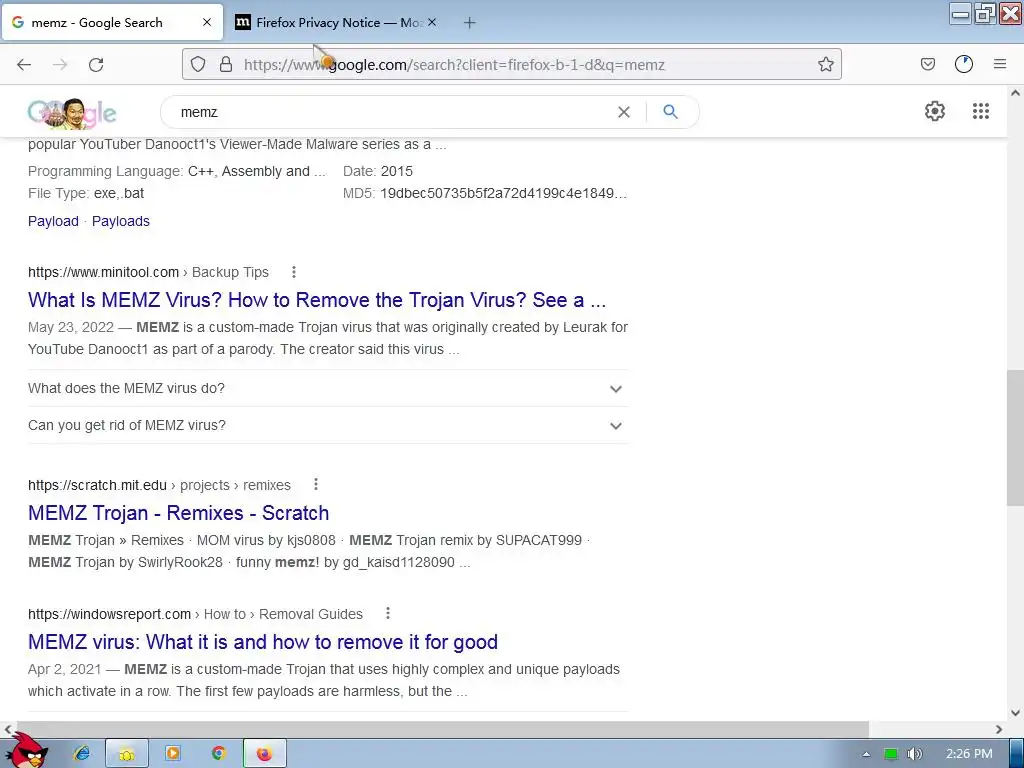Viewport: 1024px width, 768px height.
Task: Open media player from taskbar
Action: (172, 754)
